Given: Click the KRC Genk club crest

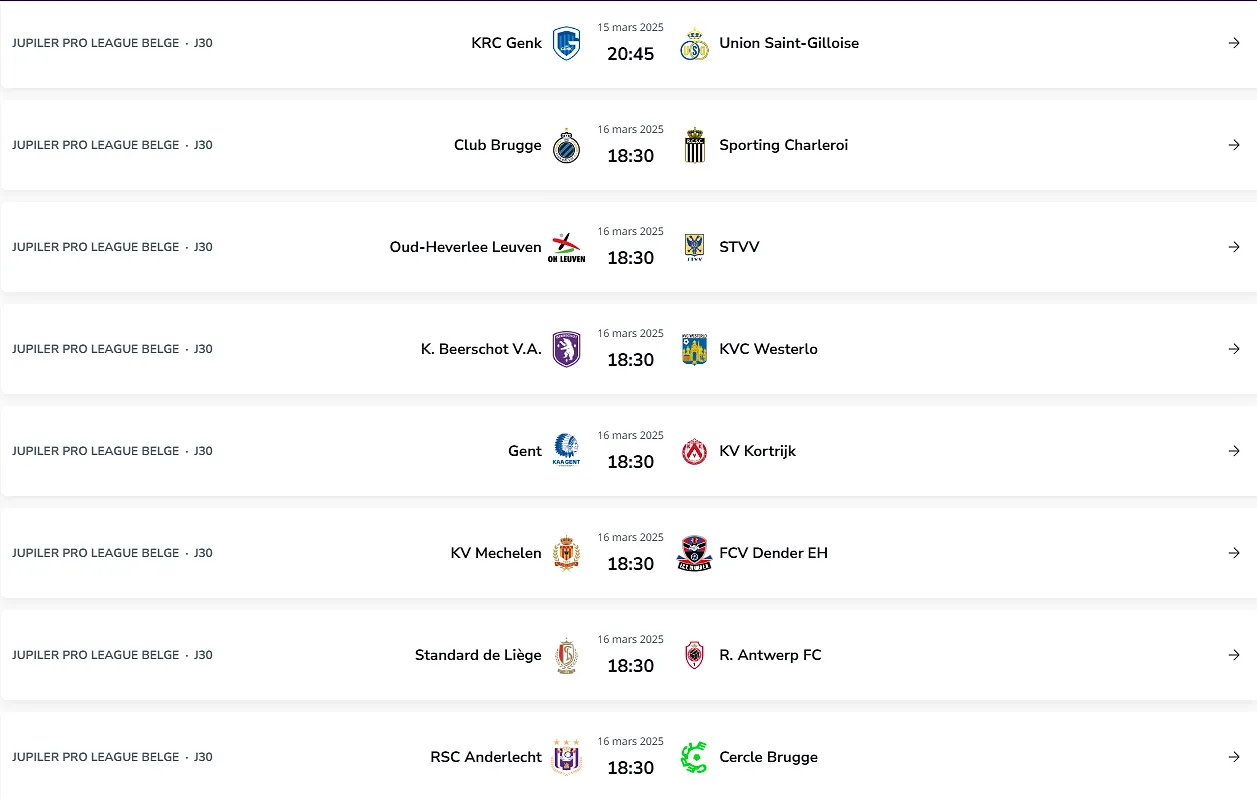Looking at the screenshot, I should (567, 43).
